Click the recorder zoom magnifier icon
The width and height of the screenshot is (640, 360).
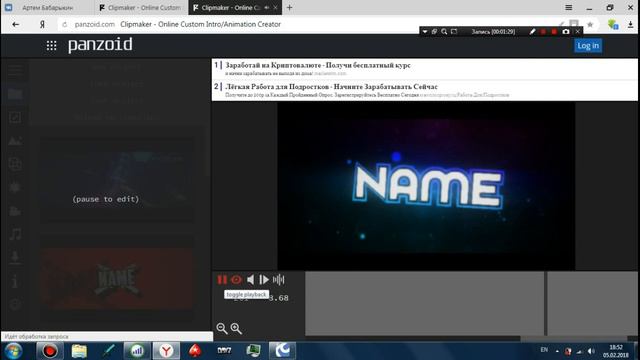point(444,31)
